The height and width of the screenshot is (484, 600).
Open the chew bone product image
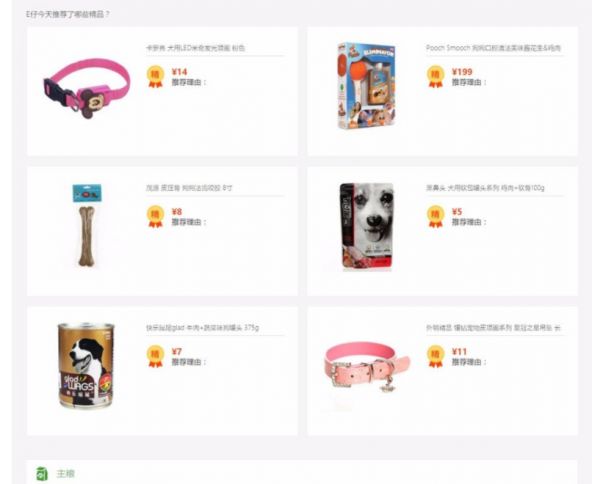point(87,225)
